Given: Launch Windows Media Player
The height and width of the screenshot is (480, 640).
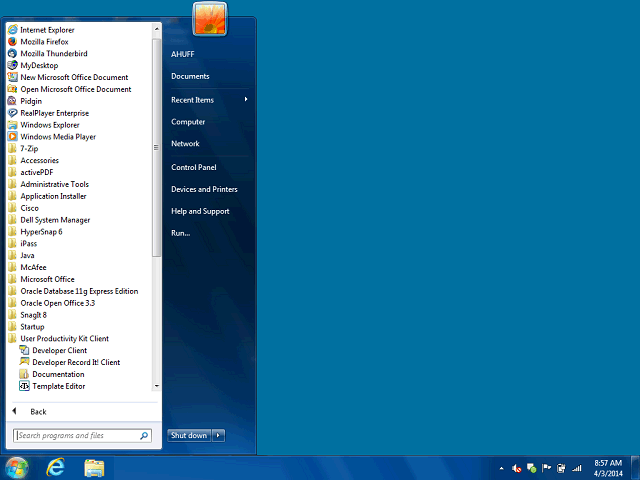Looking at the screenshot, I should (x=58, y=137).
